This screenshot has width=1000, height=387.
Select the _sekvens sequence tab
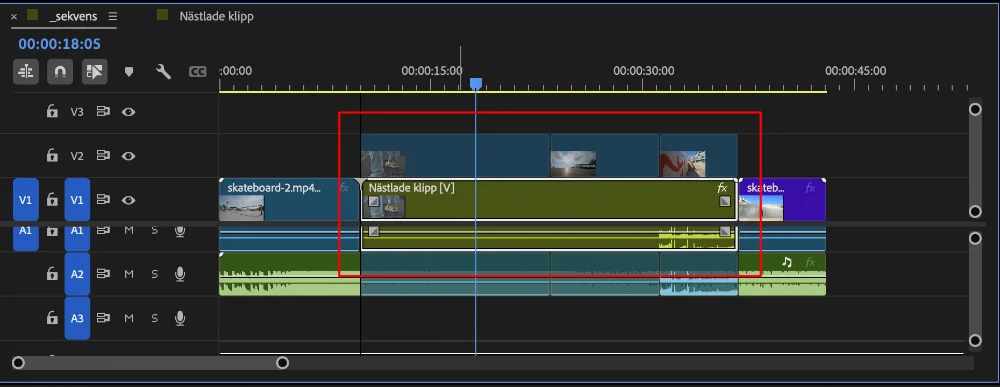(73, 17)
